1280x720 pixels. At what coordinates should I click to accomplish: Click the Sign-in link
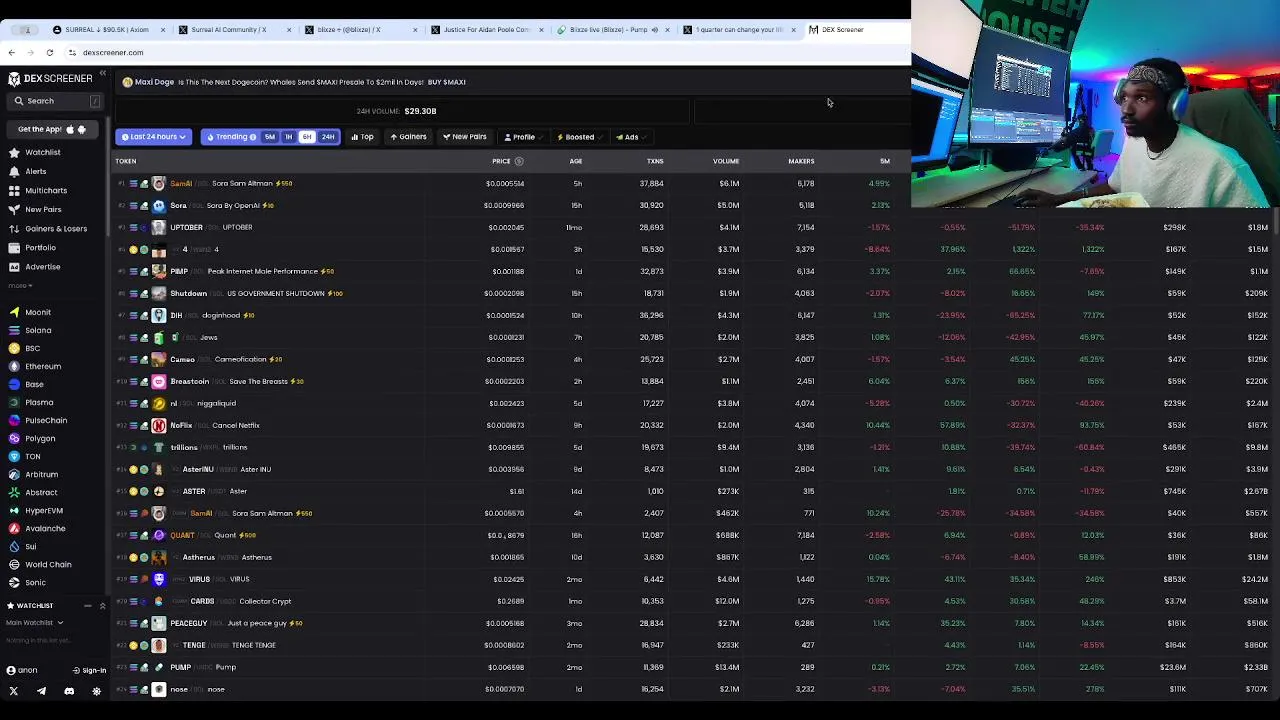(x=90, y=671)
